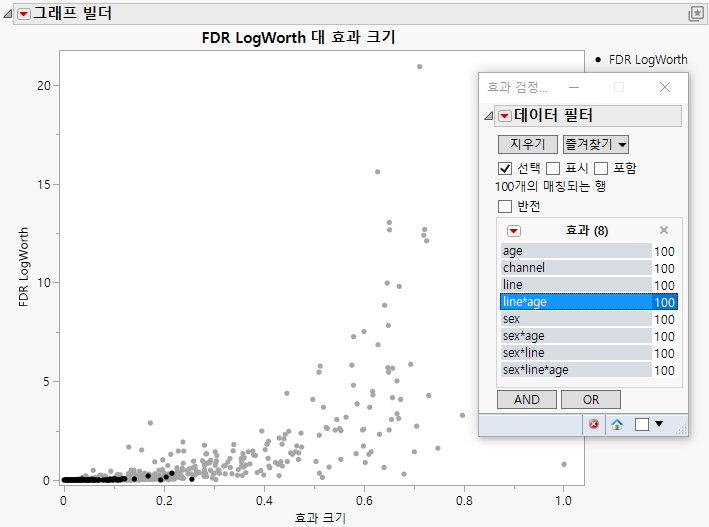Collapse the 그래프 빌더 outline disclosure triangle

click(x=7, y=14)
